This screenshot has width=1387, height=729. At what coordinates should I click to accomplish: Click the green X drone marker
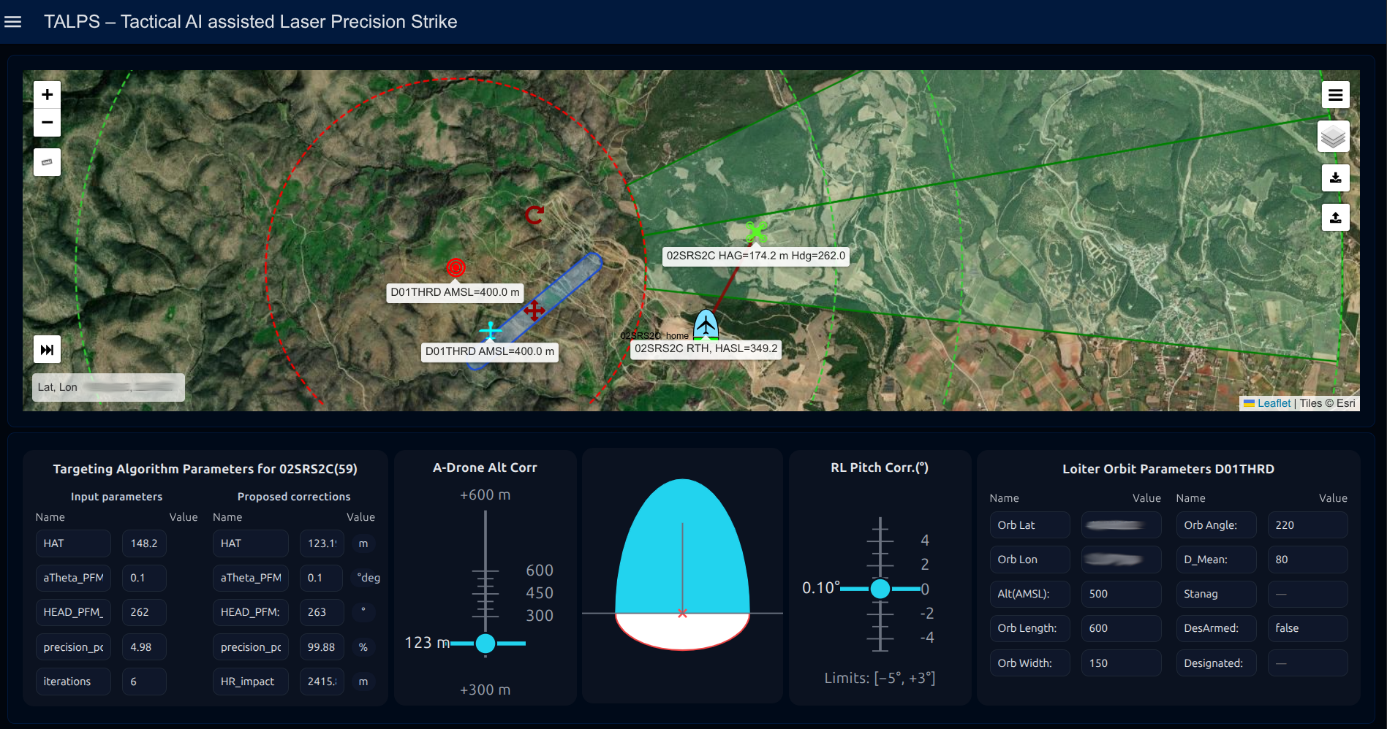coord(757,231)
